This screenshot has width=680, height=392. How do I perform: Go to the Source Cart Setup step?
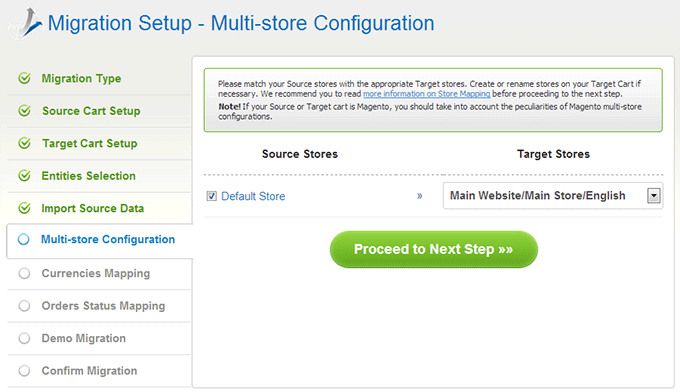[91, 111]
